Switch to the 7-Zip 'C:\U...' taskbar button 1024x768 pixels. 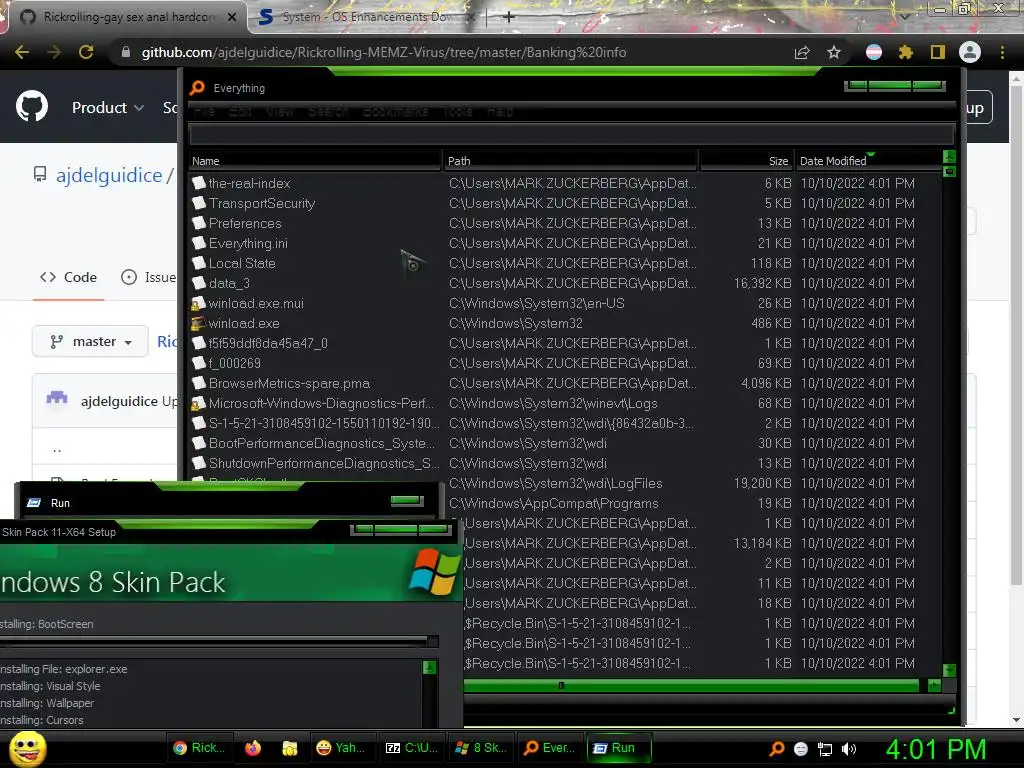[411, 748]
